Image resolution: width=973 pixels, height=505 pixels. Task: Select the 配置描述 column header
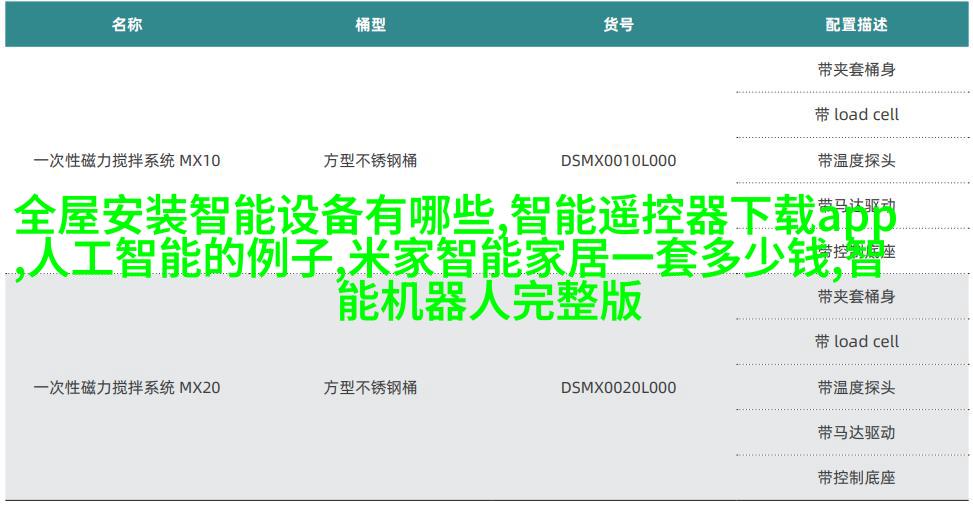point(856,25)
